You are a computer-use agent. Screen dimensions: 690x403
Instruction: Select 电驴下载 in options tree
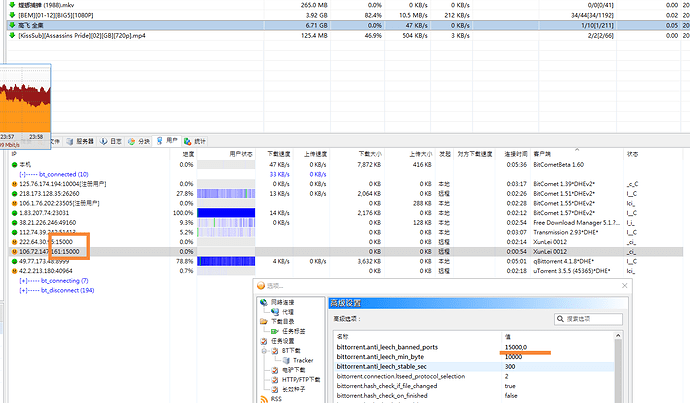[x=294, y=370]
